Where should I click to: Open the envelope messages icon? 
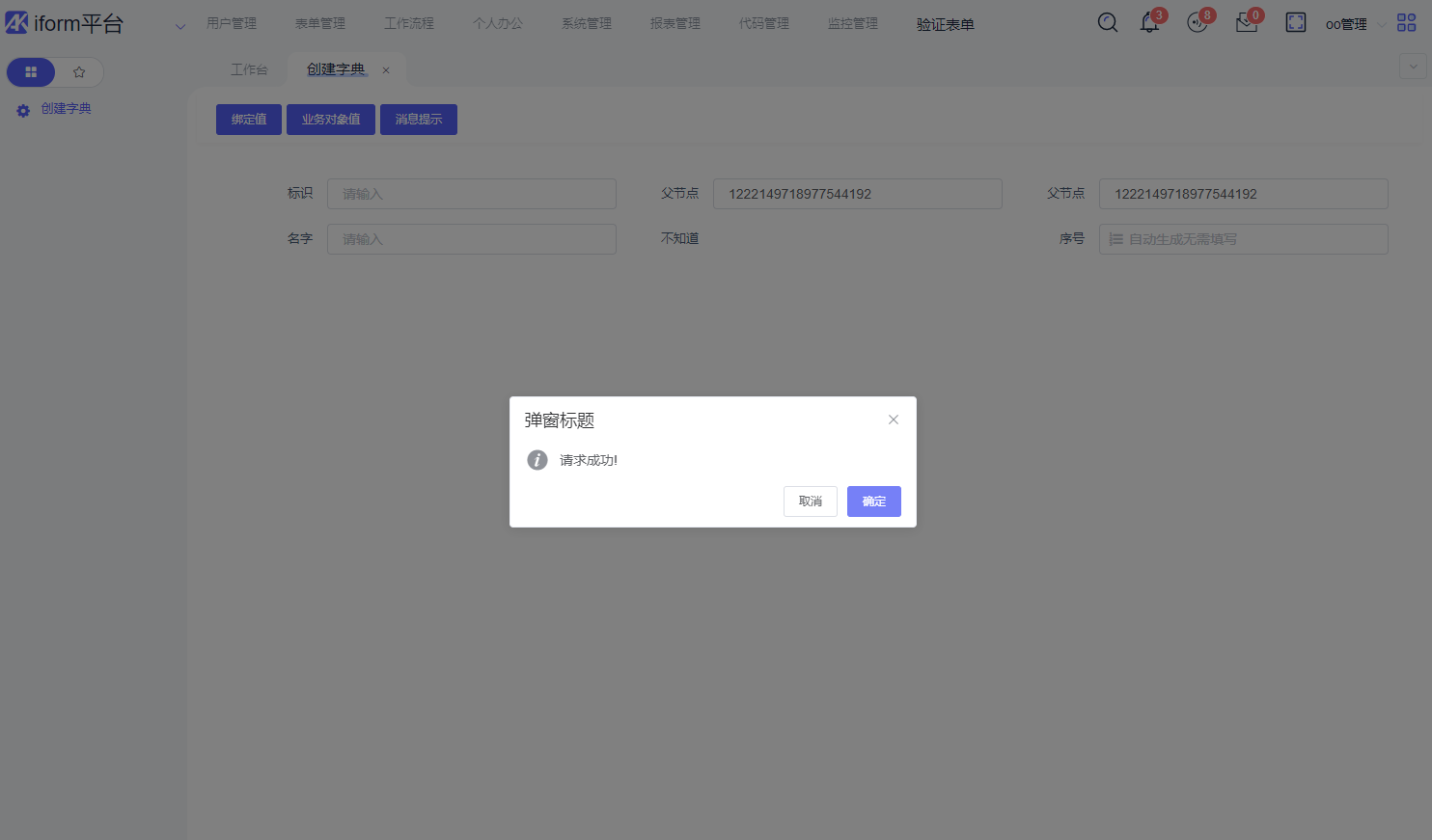(1246, 23)
